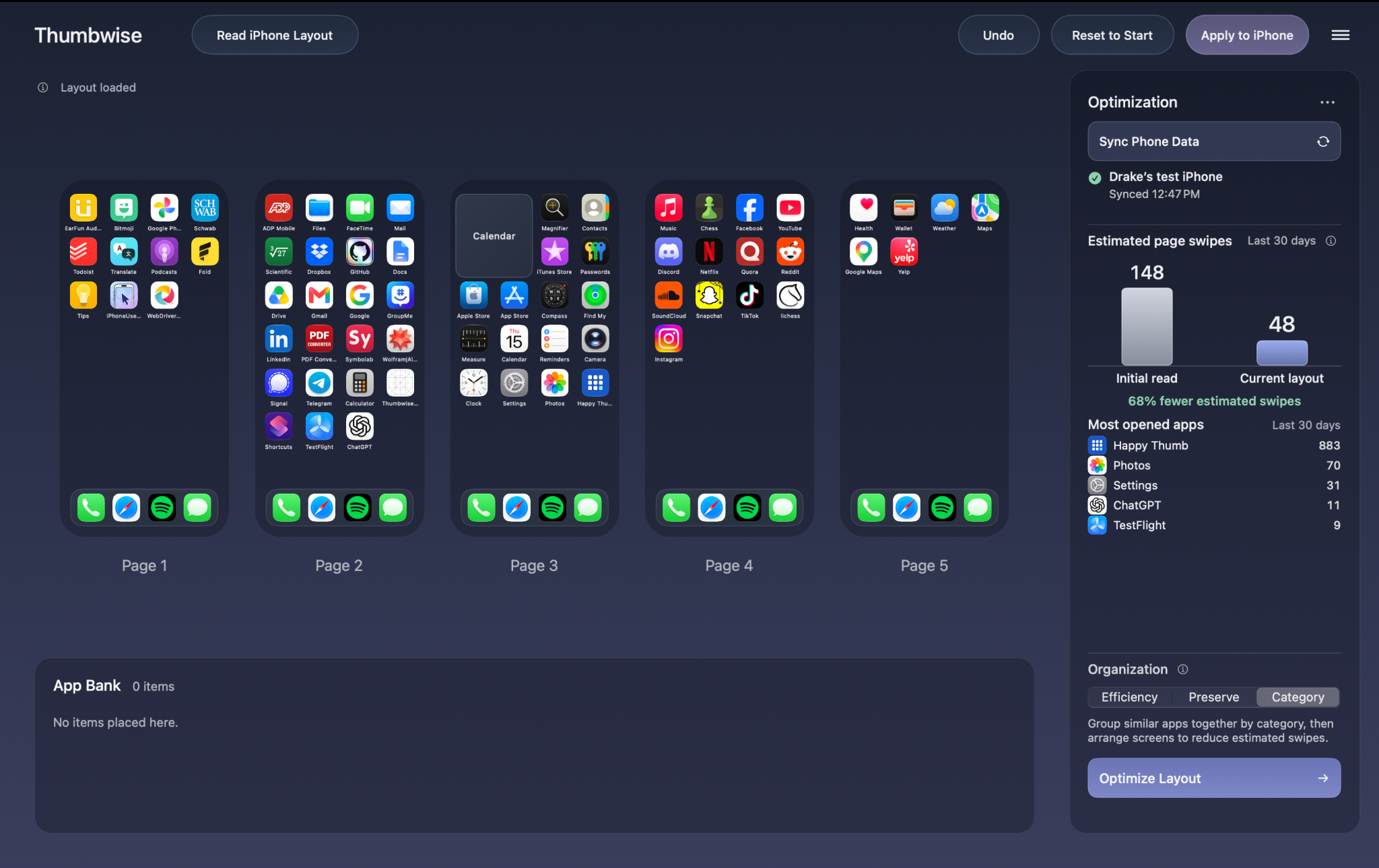This screenshot has width=1379, height=868.
Task: Switch organization mode to Preserve
Action: [x=1214, y=697]
